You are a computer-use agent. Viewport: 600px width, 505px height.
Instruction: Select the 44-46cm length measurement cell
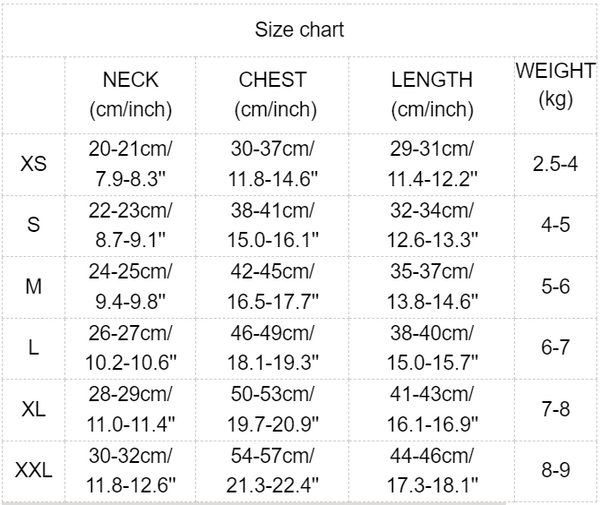(x=432, y=471)
